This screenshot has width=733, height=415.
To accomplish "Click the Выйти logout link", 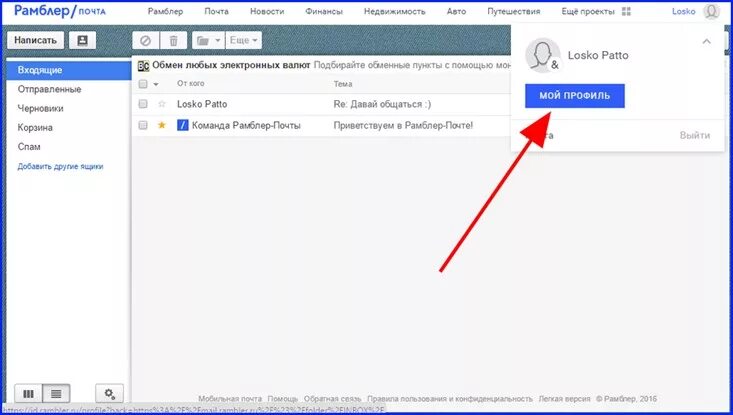I will [695, 136].
